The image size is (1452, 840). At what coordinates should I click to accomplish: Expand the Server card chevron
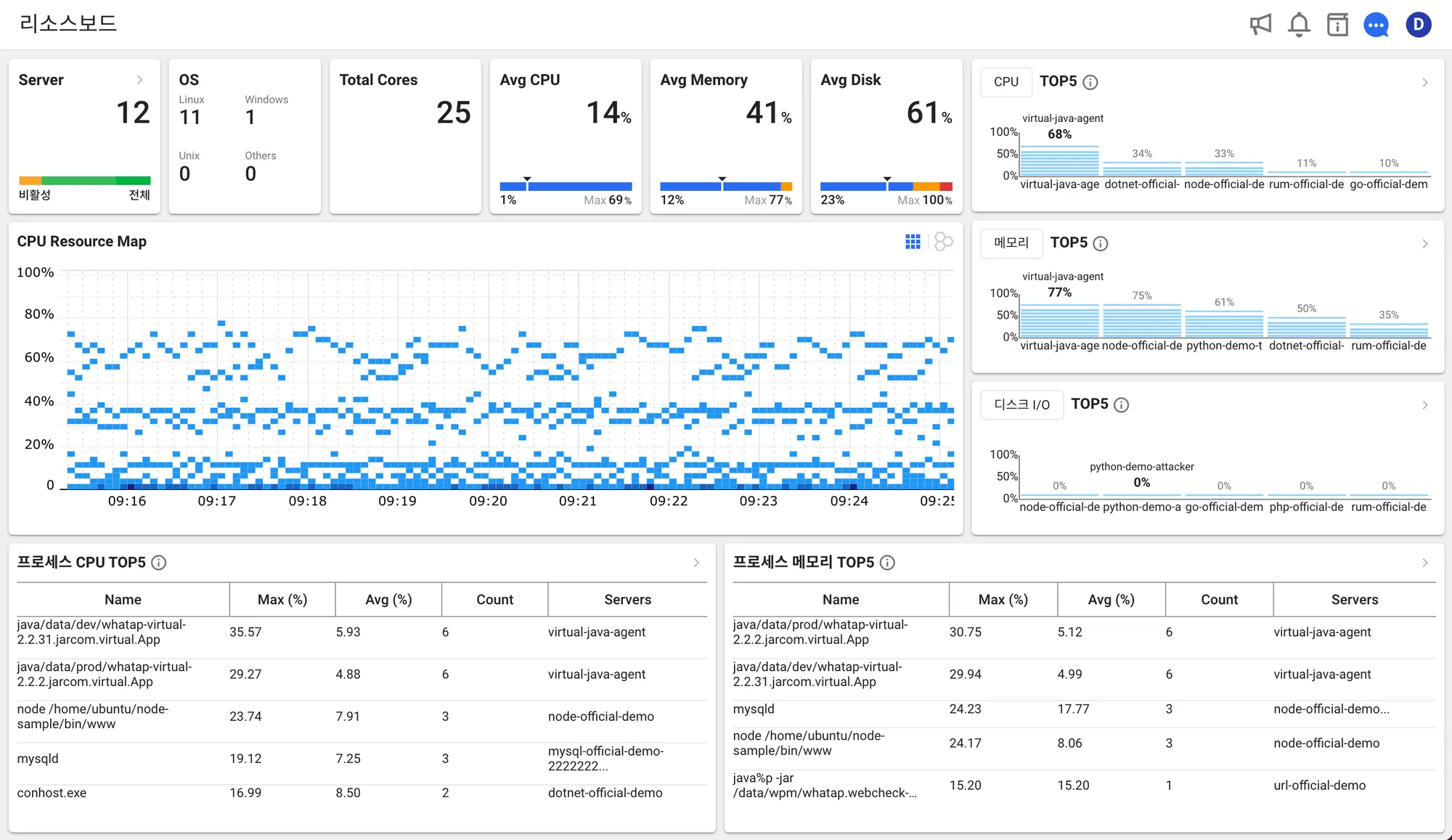[x=139, y=80]
